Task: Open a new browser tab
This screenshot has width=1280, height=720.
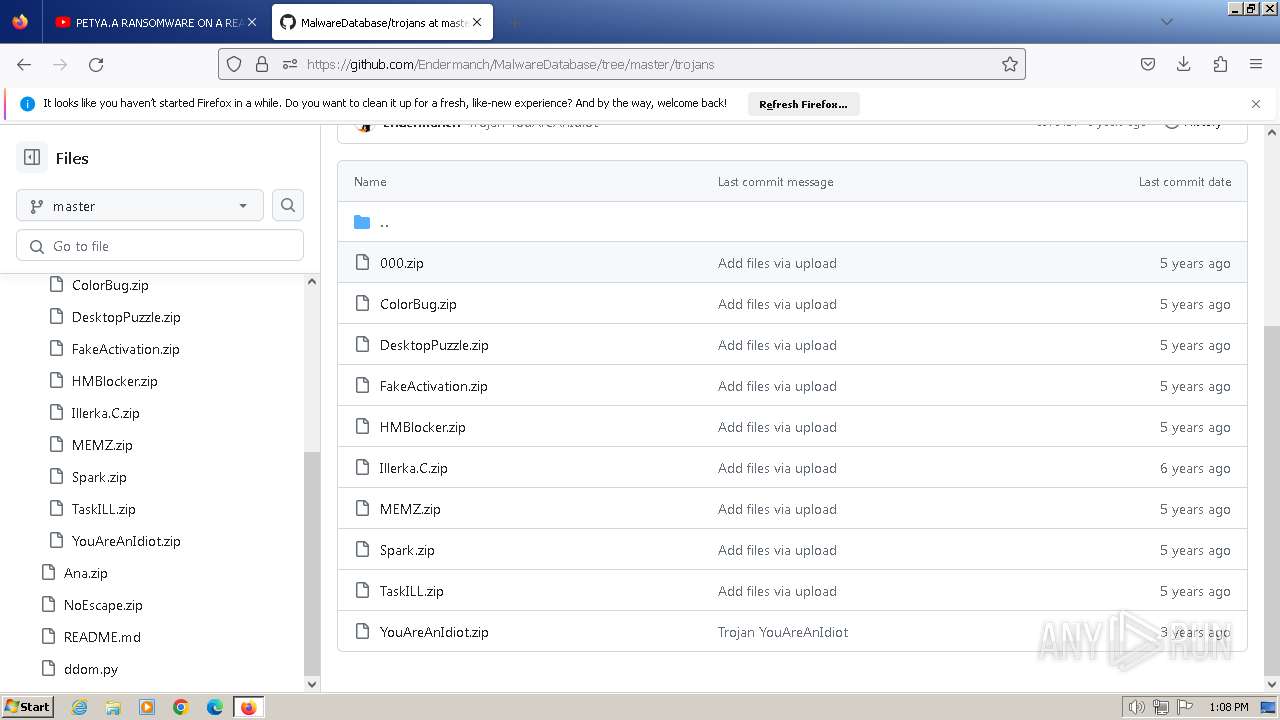Action: 514,22
